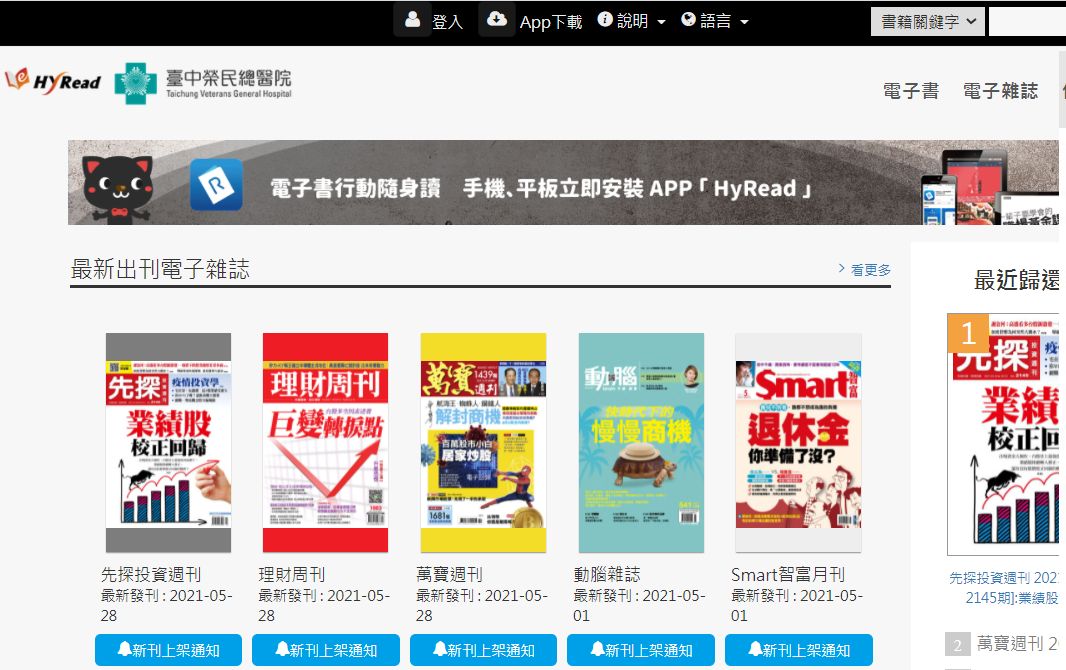Click the 理財周刊 title text
The image size is (1066, 670).
click(292, 575)
